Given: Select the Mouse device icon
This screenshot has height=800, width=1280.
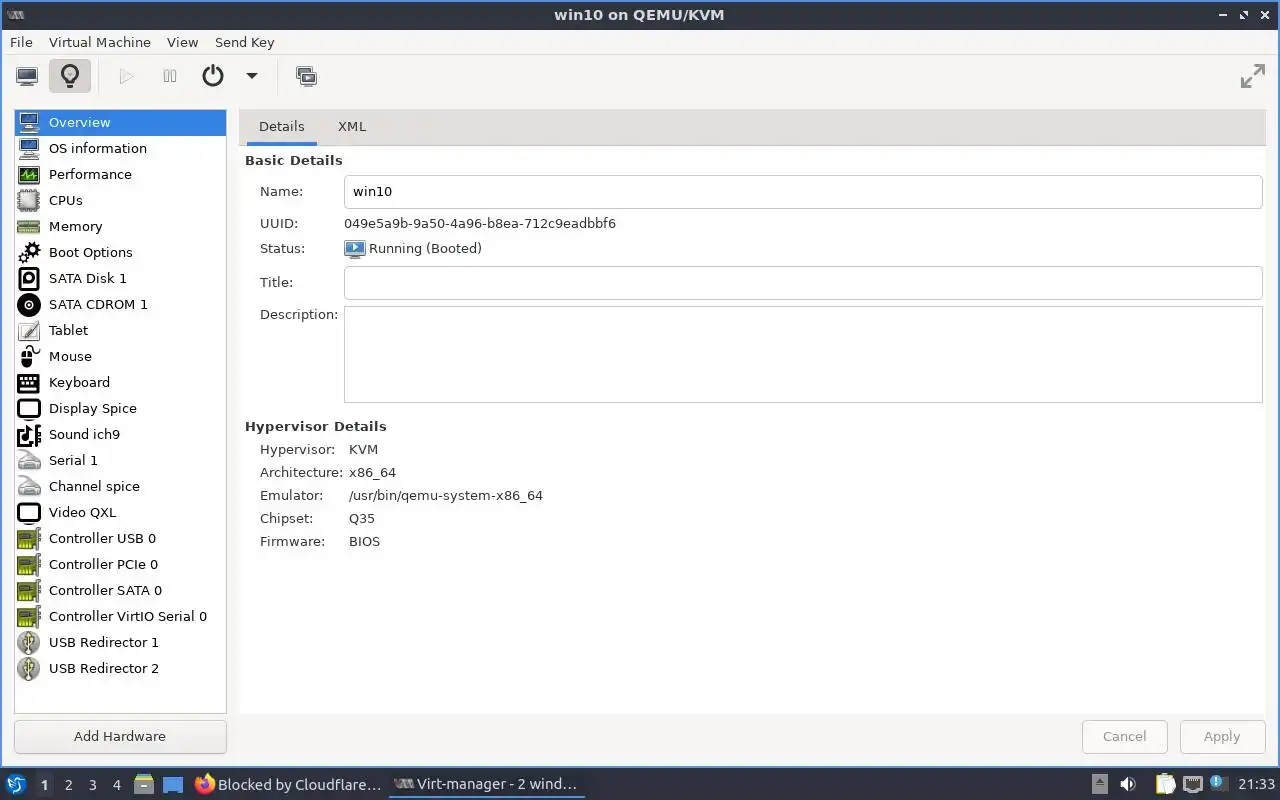Looking at the screenshot, I should pos(29,356).
